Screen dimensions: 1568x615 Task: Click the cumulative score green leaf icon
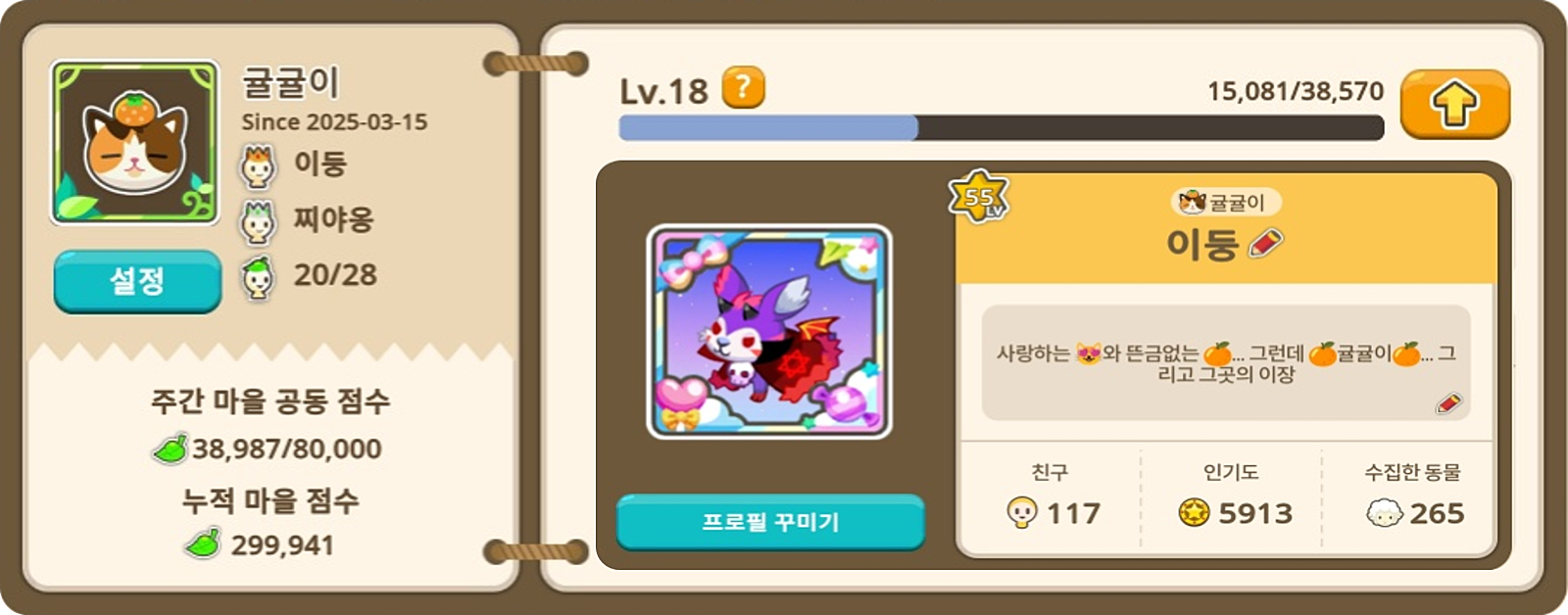203,544
